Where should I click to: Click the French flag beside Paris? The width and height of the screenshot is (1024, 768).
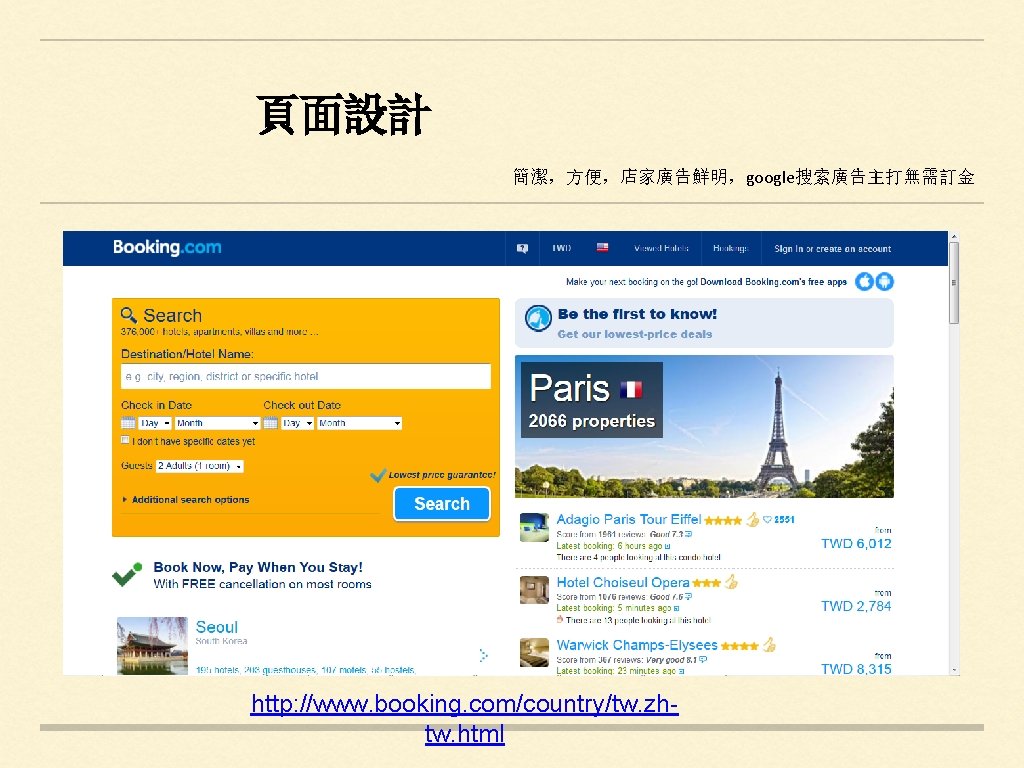pyautogui.click(x=631, y=389)
